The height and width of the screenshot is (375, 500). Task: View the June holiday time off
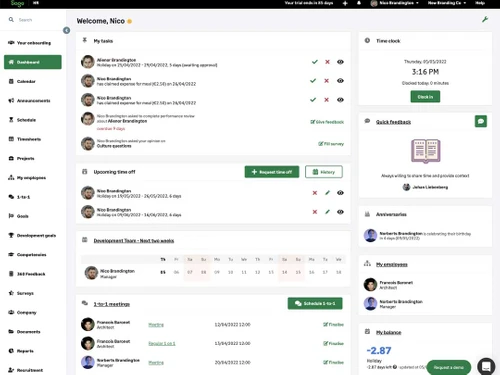click(340, 212)
